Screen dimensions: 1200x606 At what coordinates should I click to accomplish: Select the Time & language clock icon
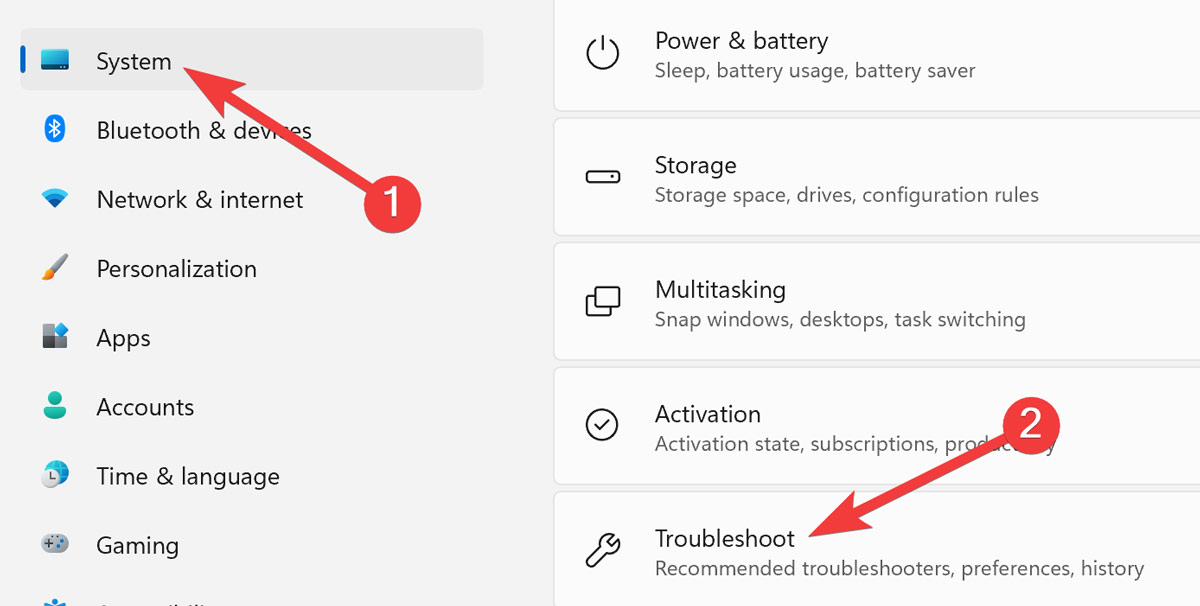[x=55, y=475]
